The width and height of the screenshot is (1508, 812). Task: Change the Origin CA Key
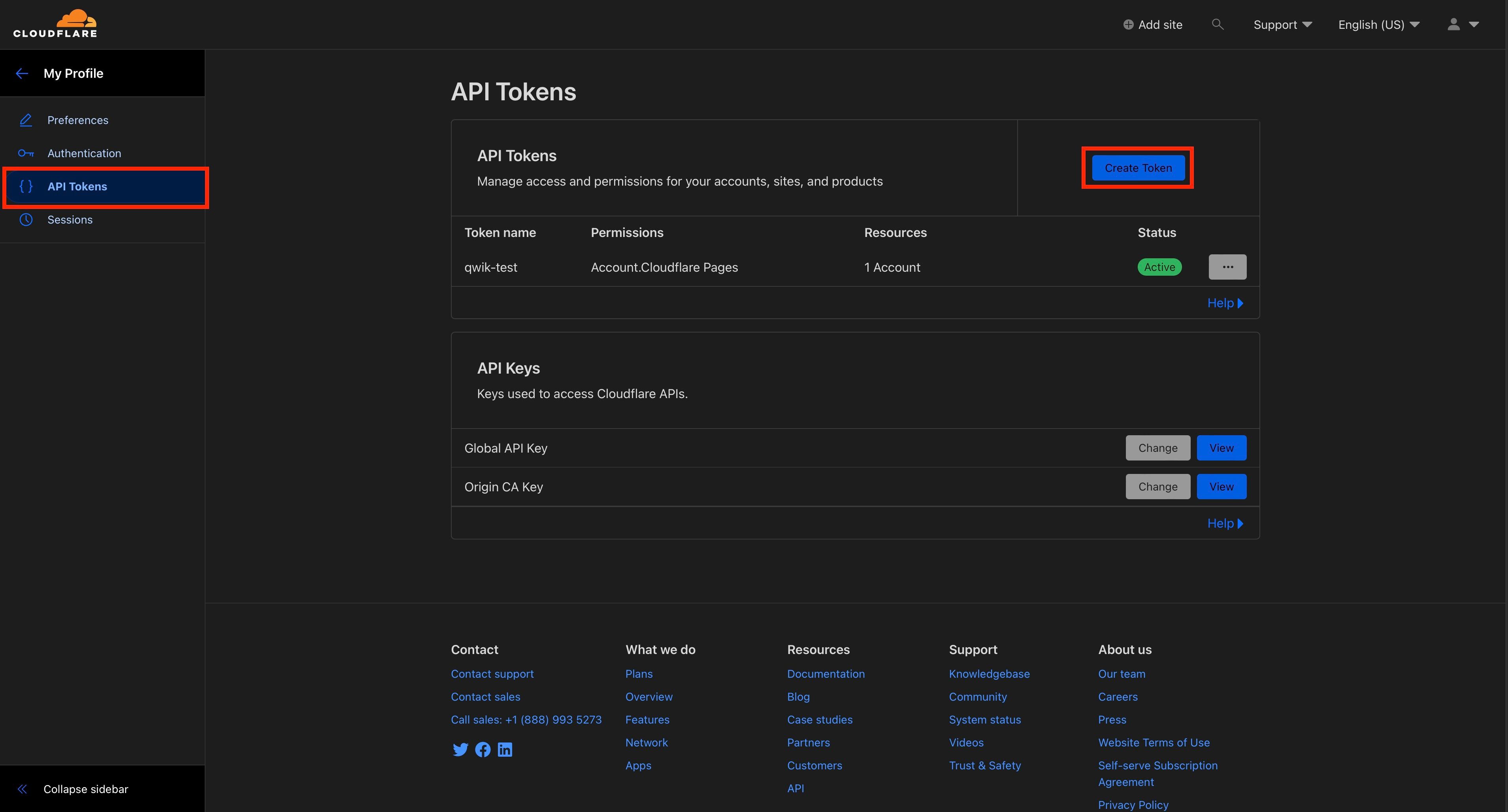coord(1157,486)
